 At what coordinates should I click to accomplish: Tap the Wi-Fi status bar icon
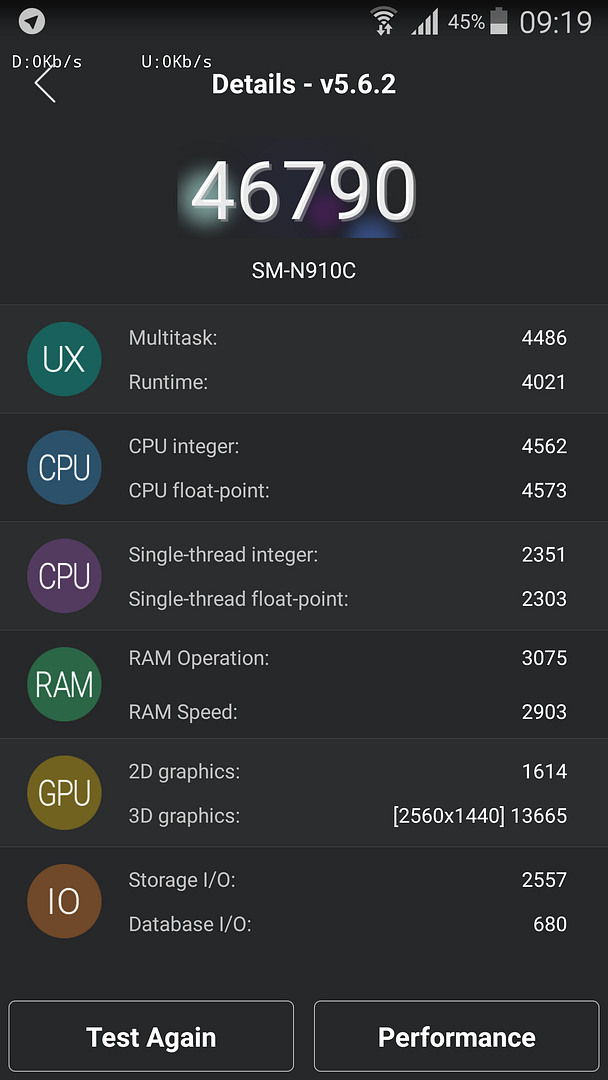point(383,21)
